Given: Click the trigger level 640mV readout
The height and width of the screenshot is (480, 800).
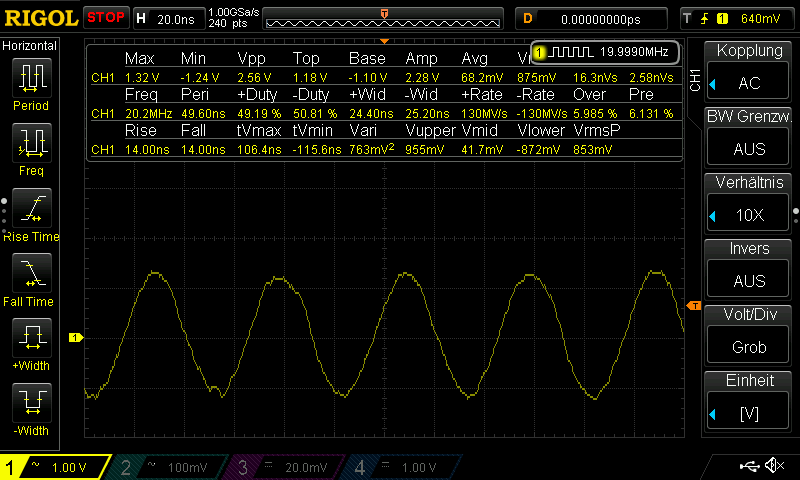Looking at the screenshot, I should point(760,19).
